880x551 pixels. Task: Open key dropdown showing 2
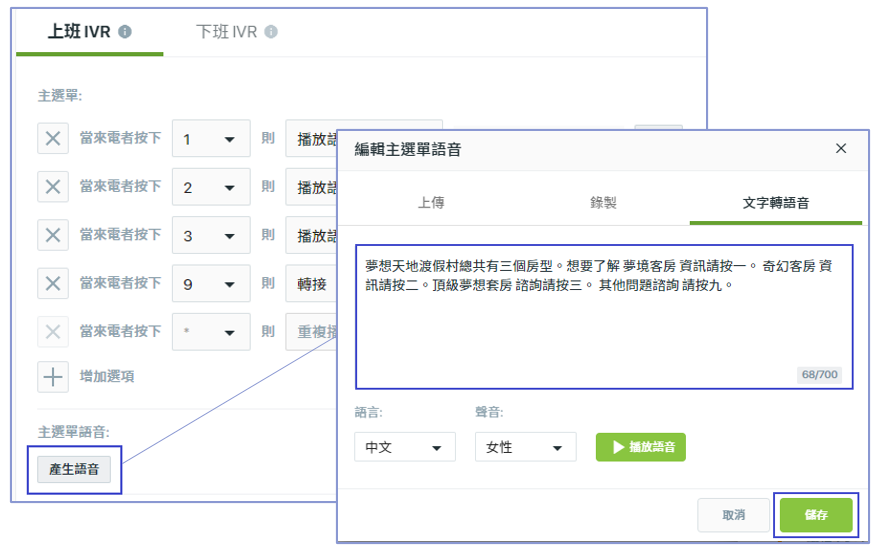(x=211, y=187)
